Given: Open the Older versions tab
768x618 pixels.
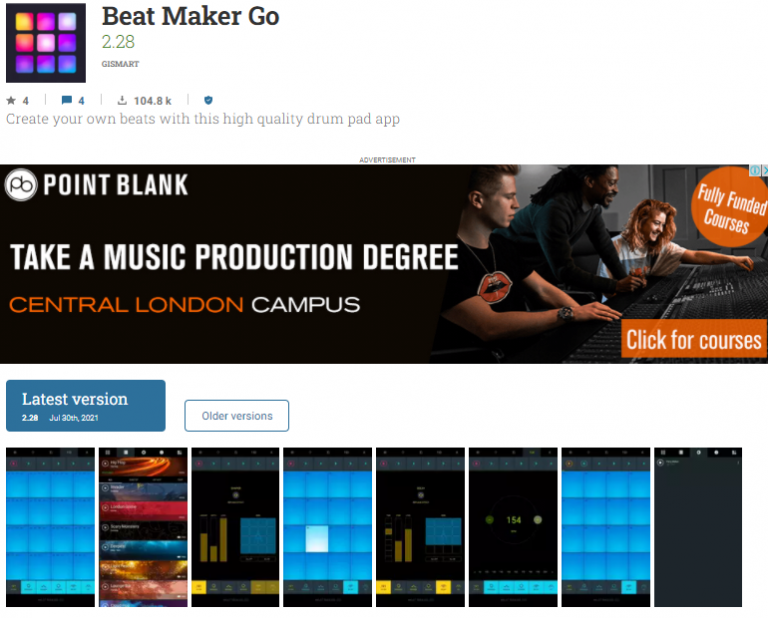Looking at the screenshot, I should (237, 416).
